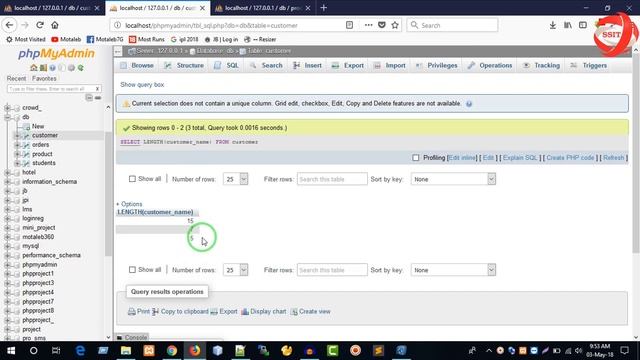Open File Explorer from the taskbar
Viewport: 640px width, 360px height.
point(126,351)
